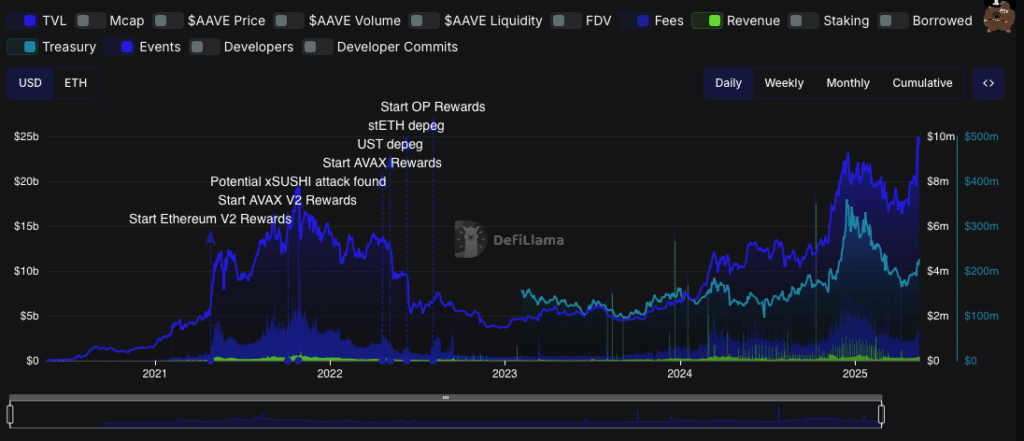The width and height of the screenshot is (1024, 441).
Task: Click the 2023 axis label
Action: (x=505, y=374)
